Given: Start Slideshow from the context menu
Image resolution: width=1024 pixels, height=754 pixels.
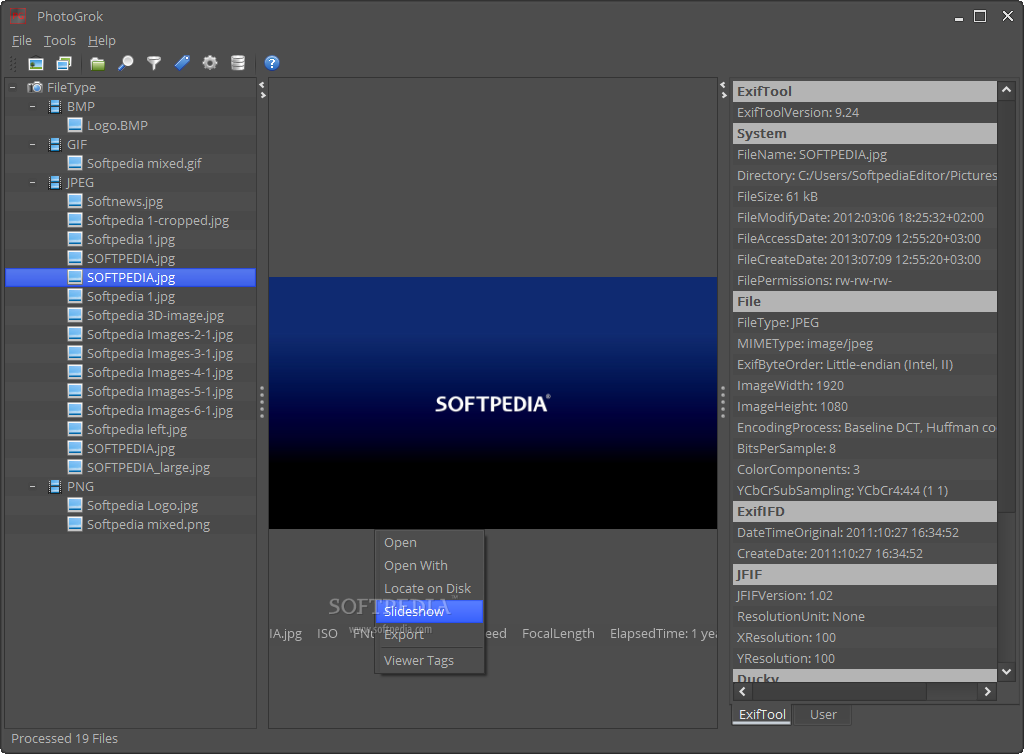Looking at the screenshot, I should pyautogui.click(x=429, y=612).
